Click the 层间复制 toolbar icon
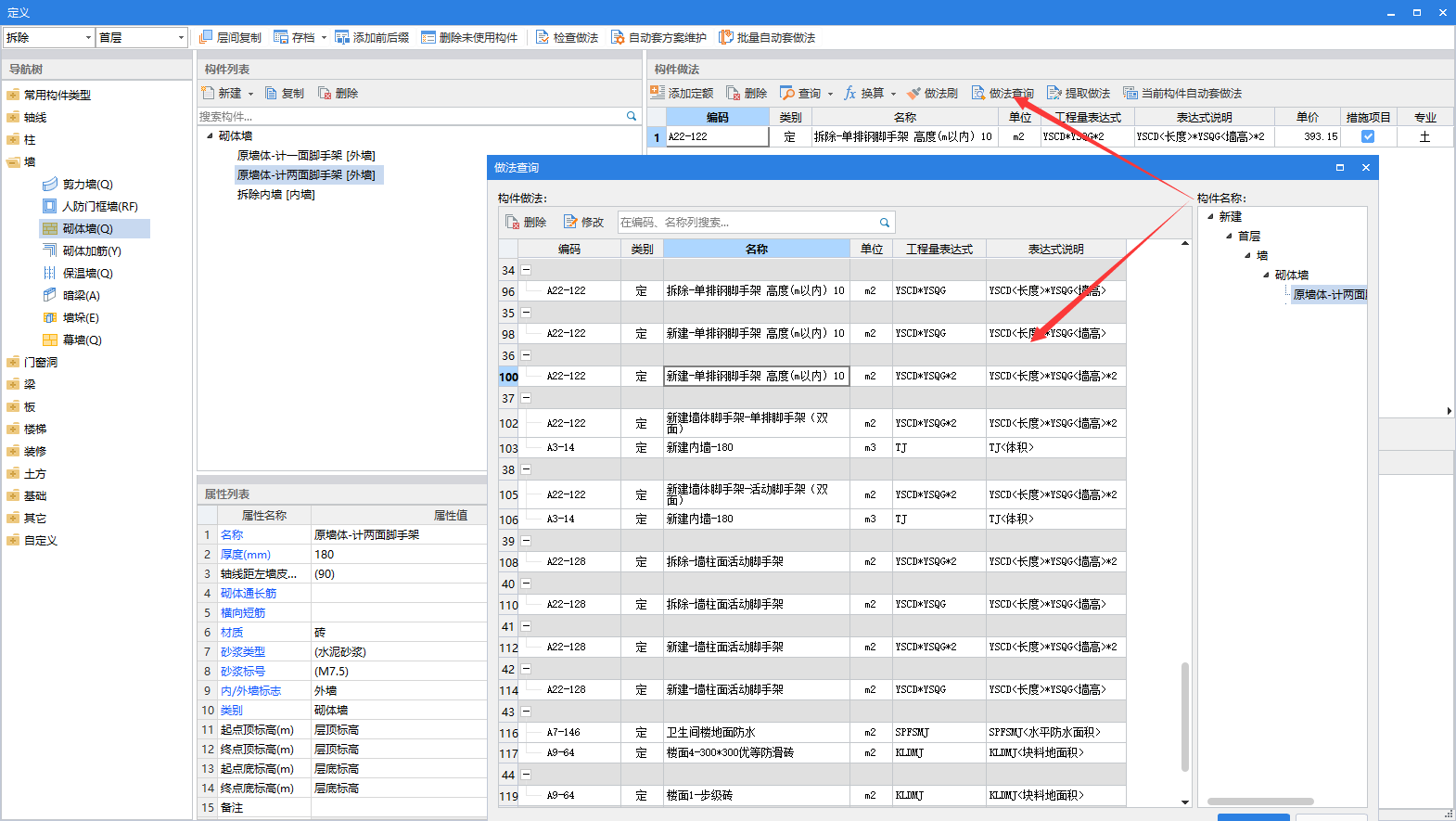This screenshot has height=821, width=1456. click(x=206, y=37)
